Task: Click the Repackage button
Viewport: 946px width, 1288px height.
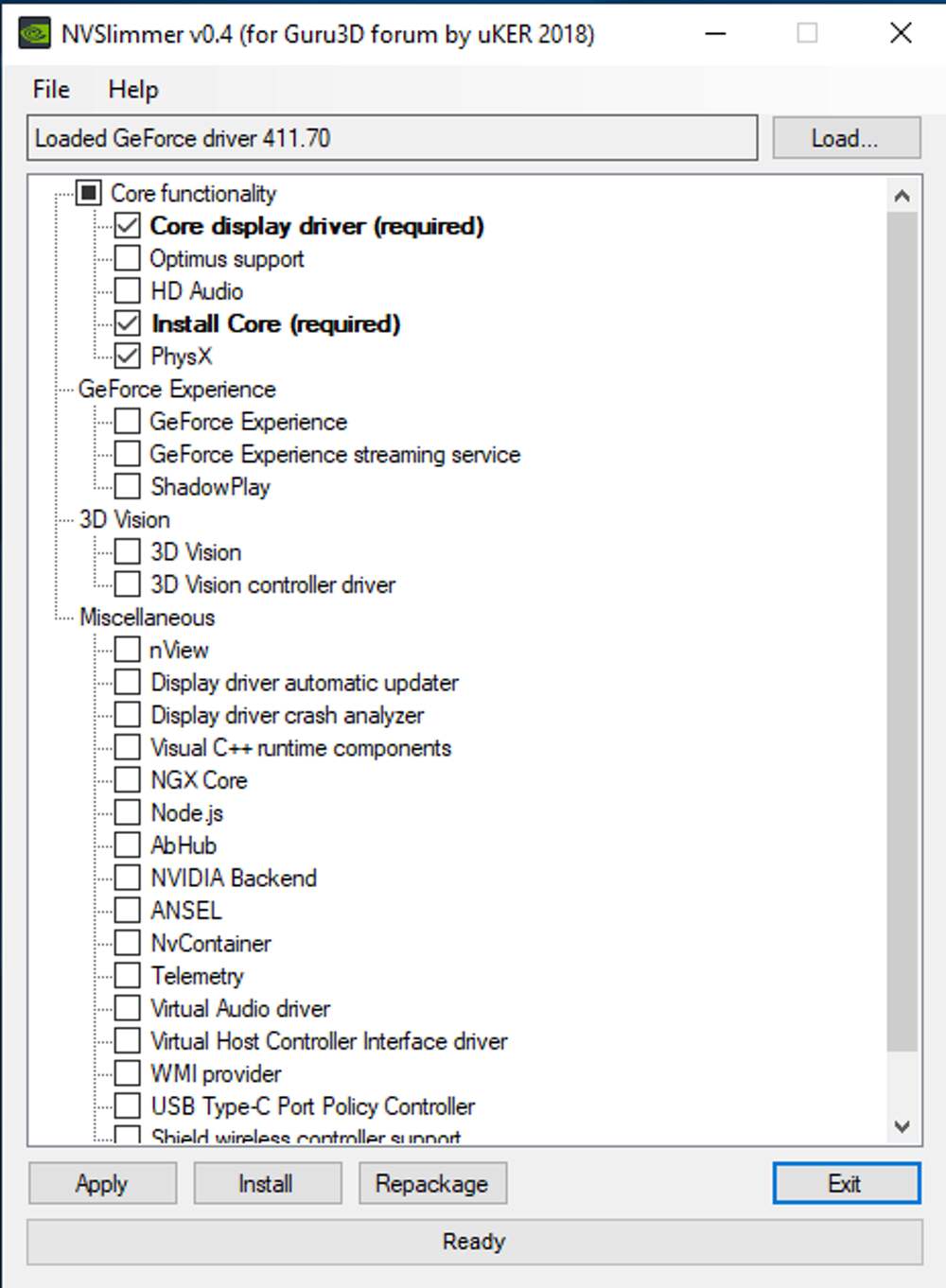Action: pyautogui.click(x=432, y=1183)
